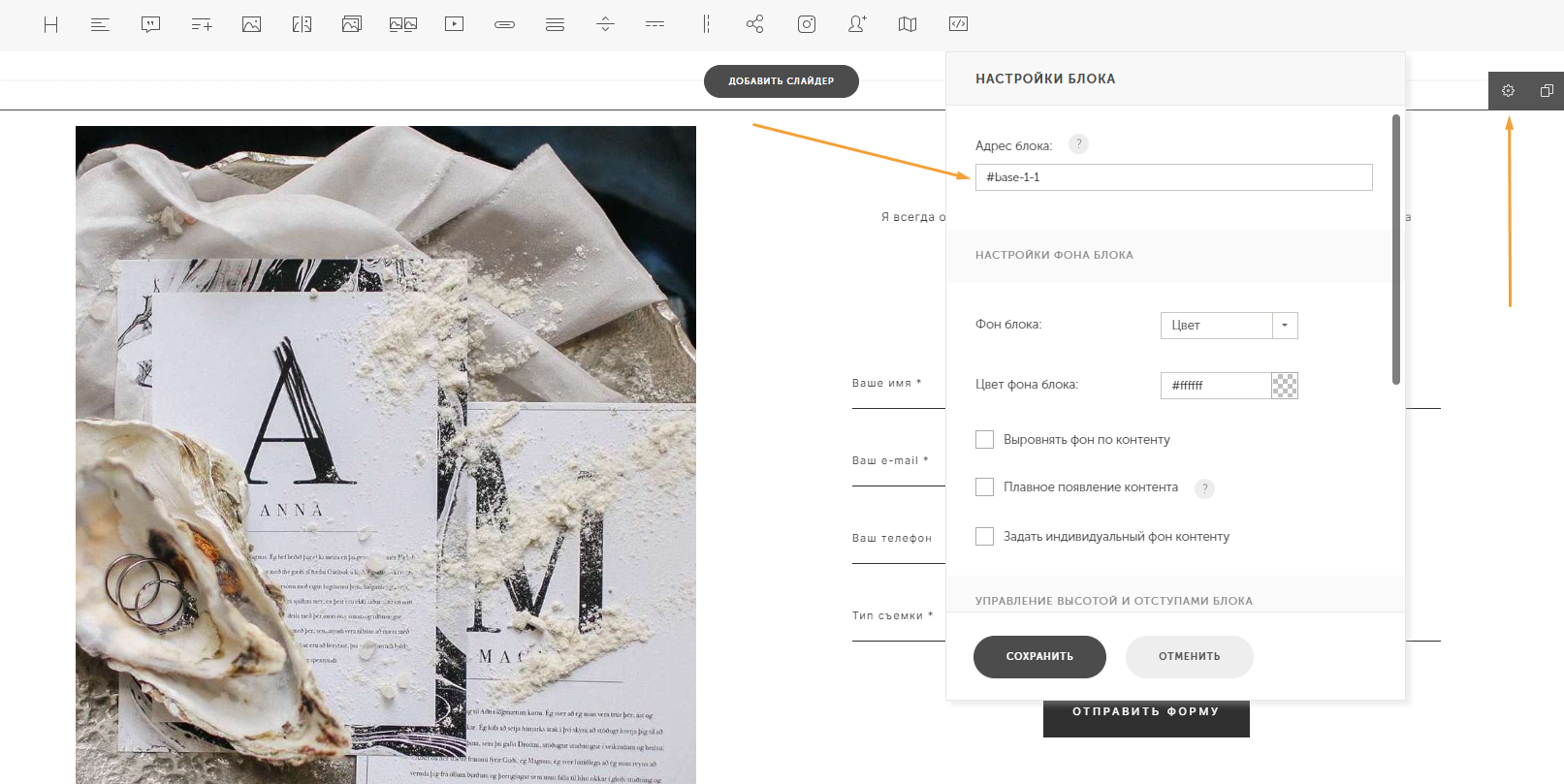The image size is (1564, 784).
Task: Click the 'Сохранить' button
Action: [x=1039, y=657]
